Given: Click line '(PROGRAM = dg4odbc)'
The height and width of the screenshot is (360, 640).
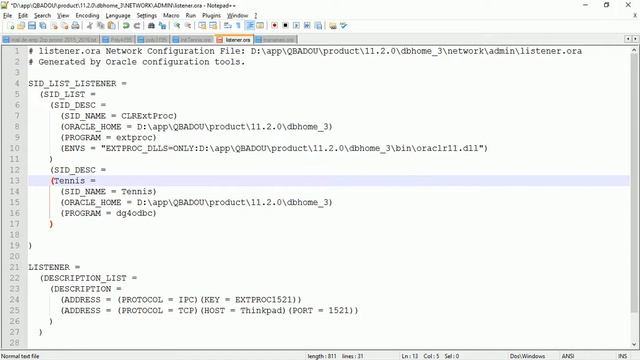Looking at the screenshot, I should 108,213.
